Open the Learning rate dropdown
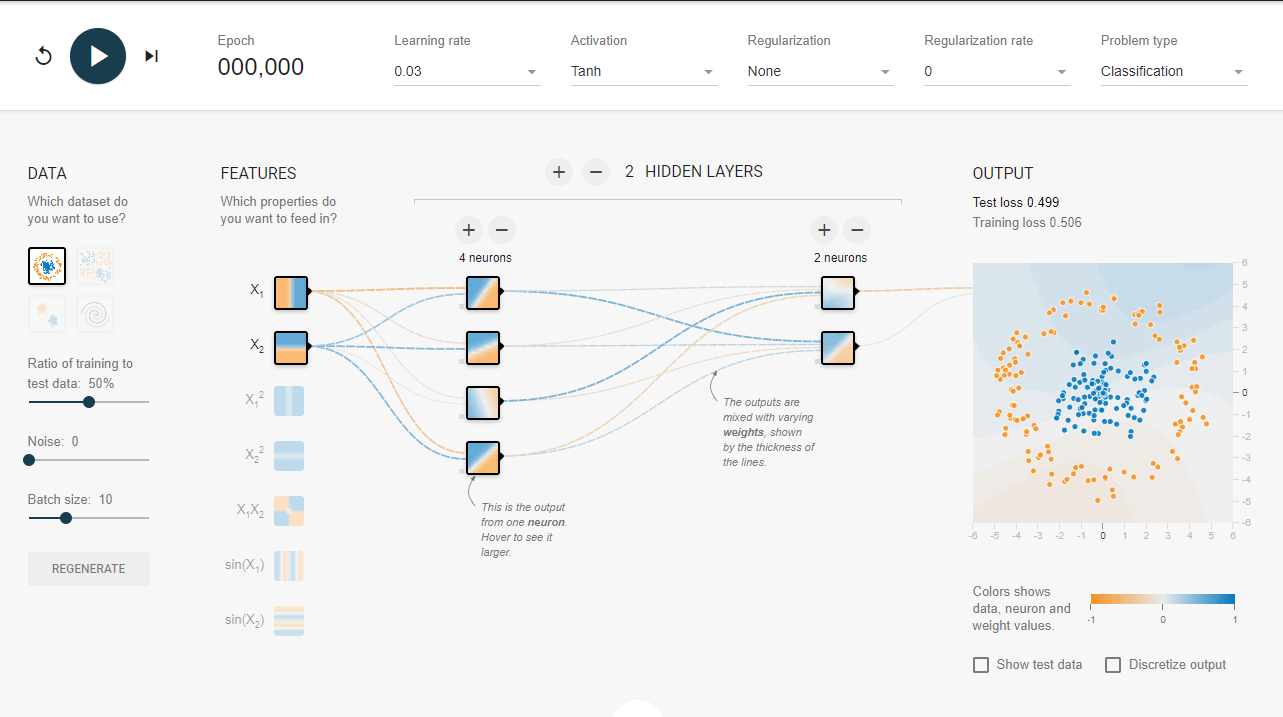Image resolution: width=1283 pixels, height=717 pixels. tap(466, 71)
